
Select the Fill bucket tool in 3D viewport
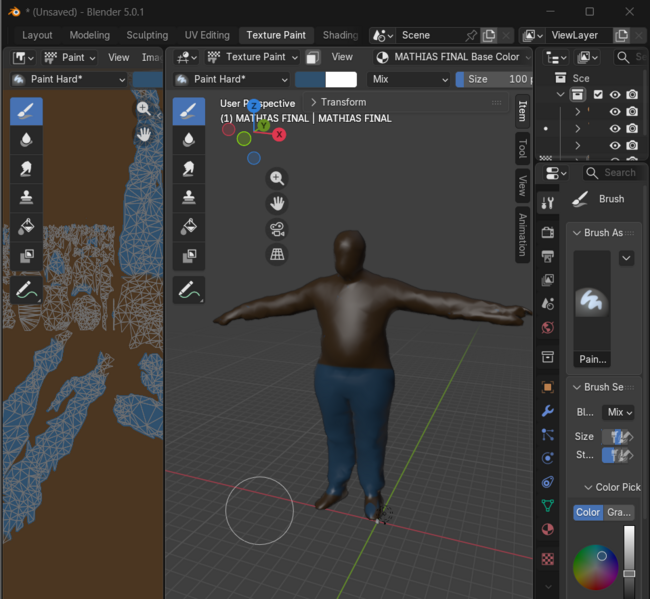(189, 227)
